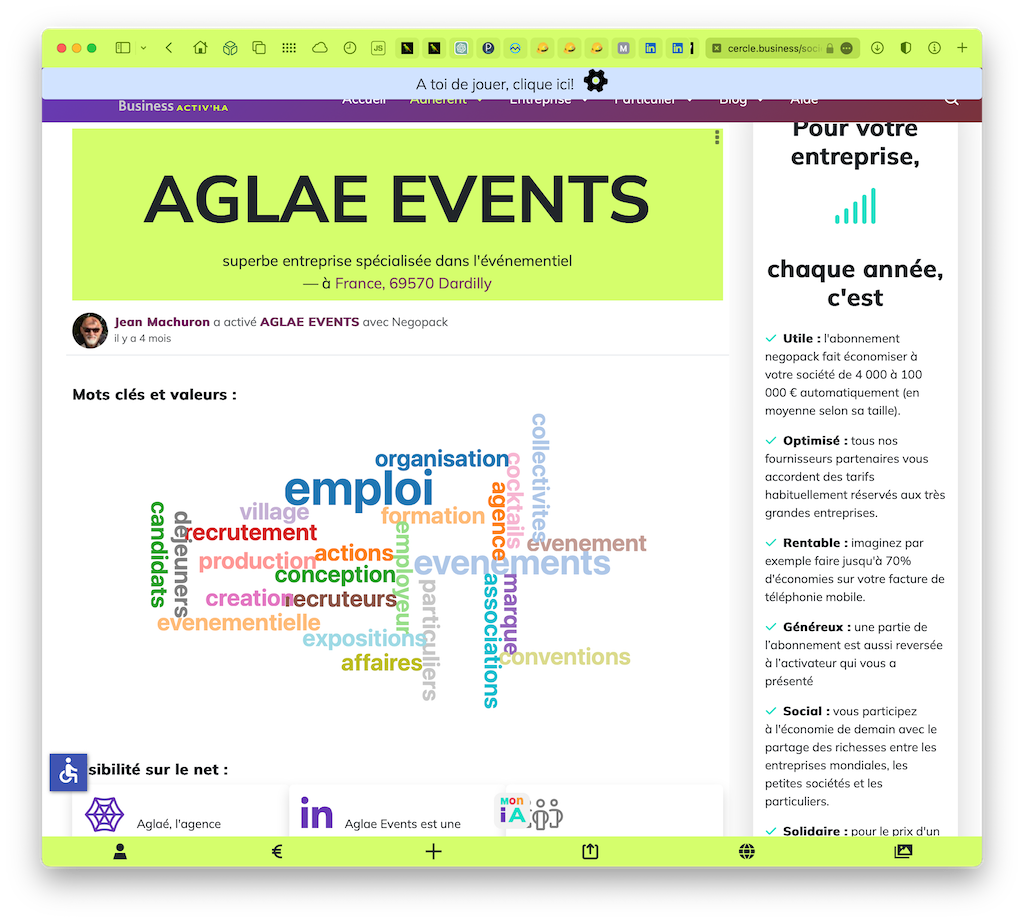
Task: Click the JS toolbar extension icon
Action: pos(378,48)
